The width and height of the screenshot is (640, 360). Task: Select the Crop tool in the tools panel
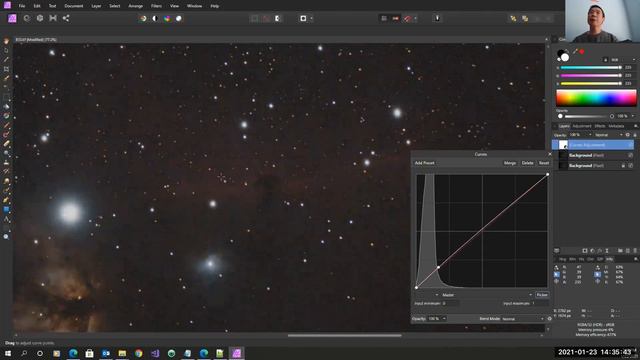point(6,69)
